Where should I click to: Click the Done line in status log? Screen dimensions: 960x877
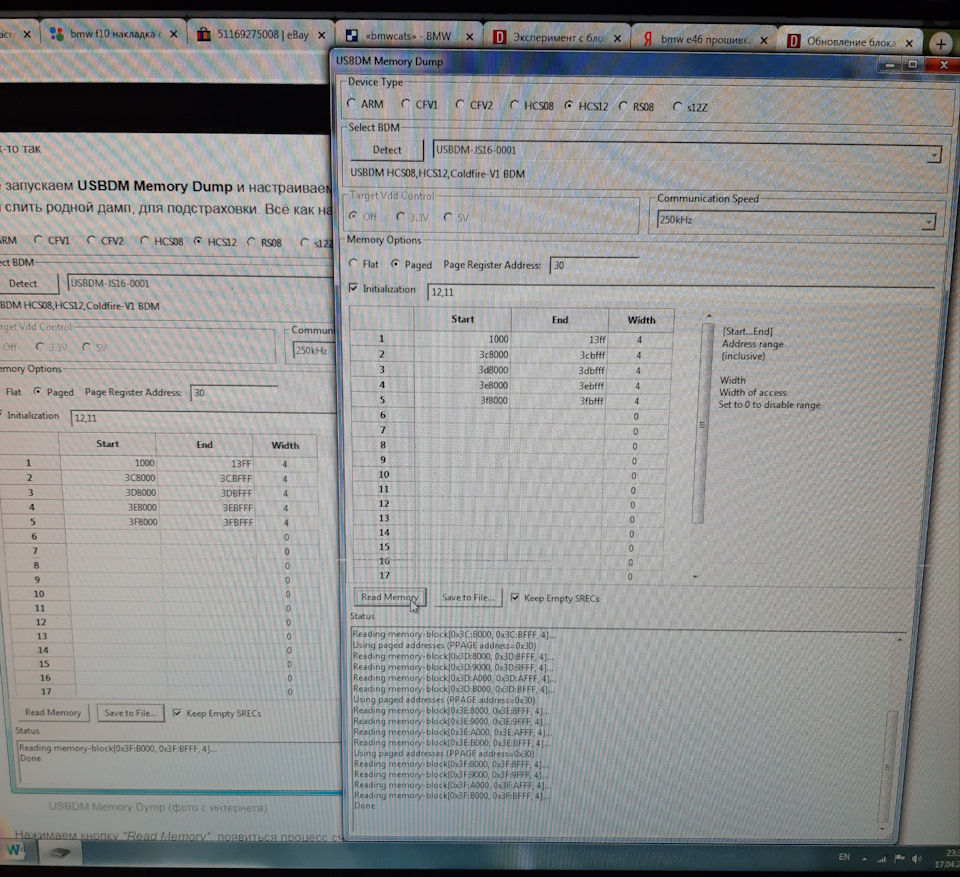(x=365, y=806)
